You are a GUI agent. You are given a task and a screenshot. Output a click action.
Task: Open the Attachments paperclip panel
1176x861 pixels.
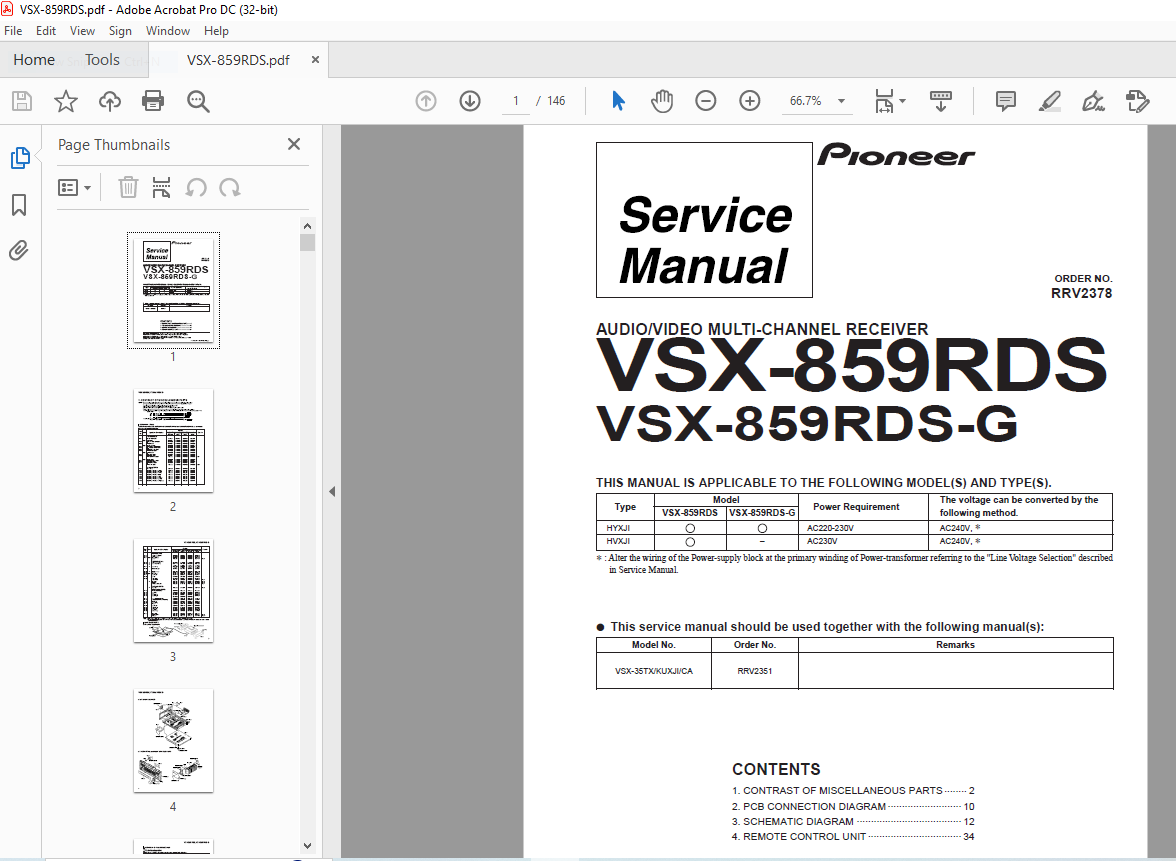[x=19, y=250]
